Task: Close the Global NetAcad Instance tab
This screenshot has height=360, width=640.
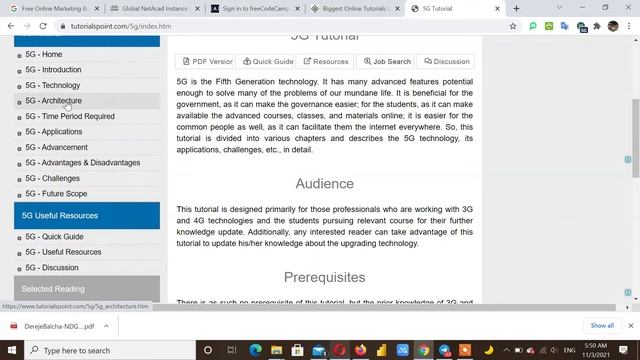Action: pyautogui.click(x=197, y=9)
